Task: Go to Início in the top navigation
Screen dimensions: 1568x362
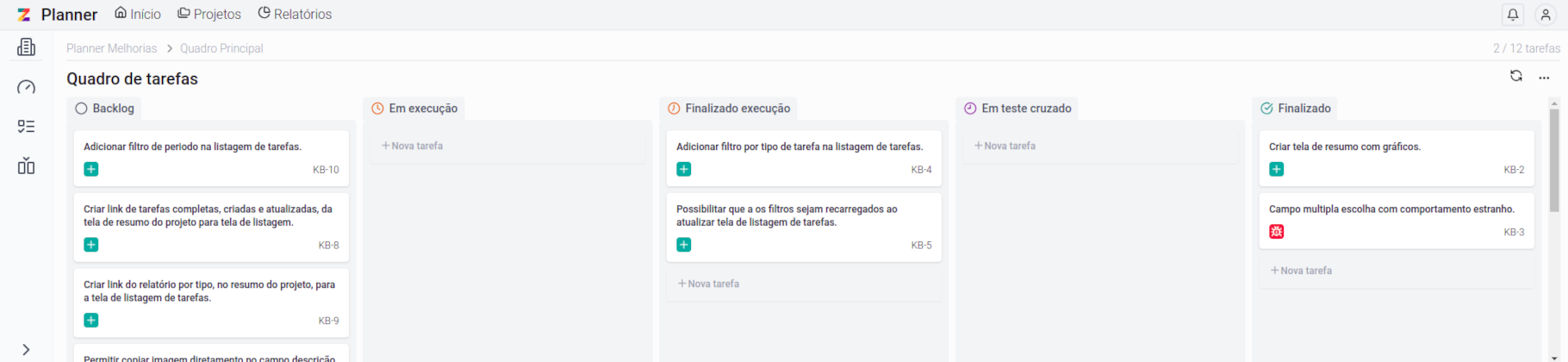Action: click(138, 15)
